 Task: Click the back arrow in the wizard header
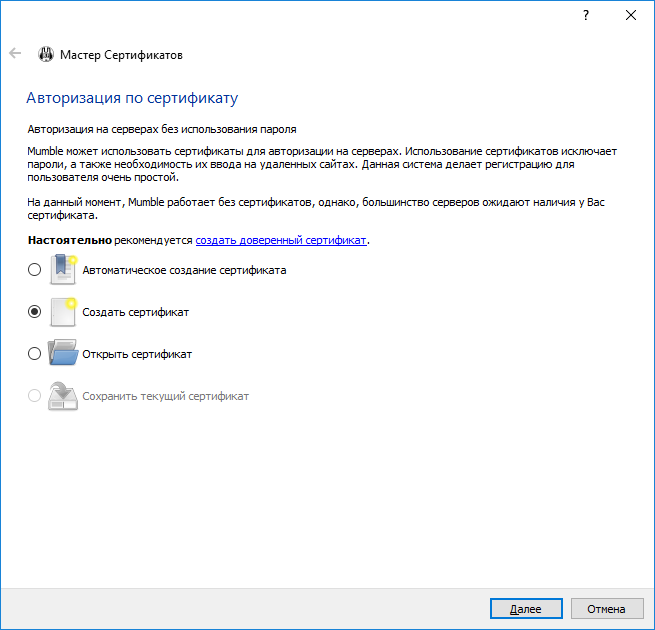[x=15, y=54]
